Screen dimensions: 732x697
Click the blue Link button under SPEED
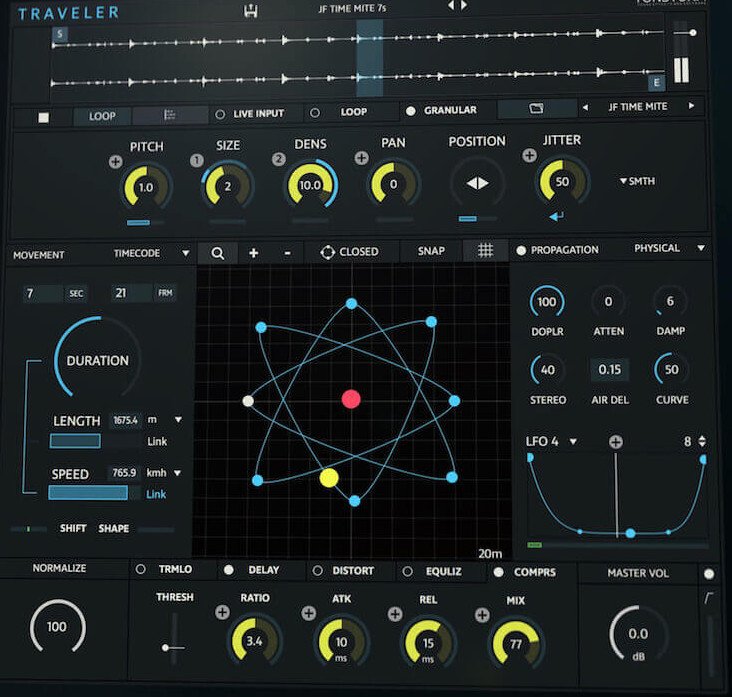[x=156, y=494]
